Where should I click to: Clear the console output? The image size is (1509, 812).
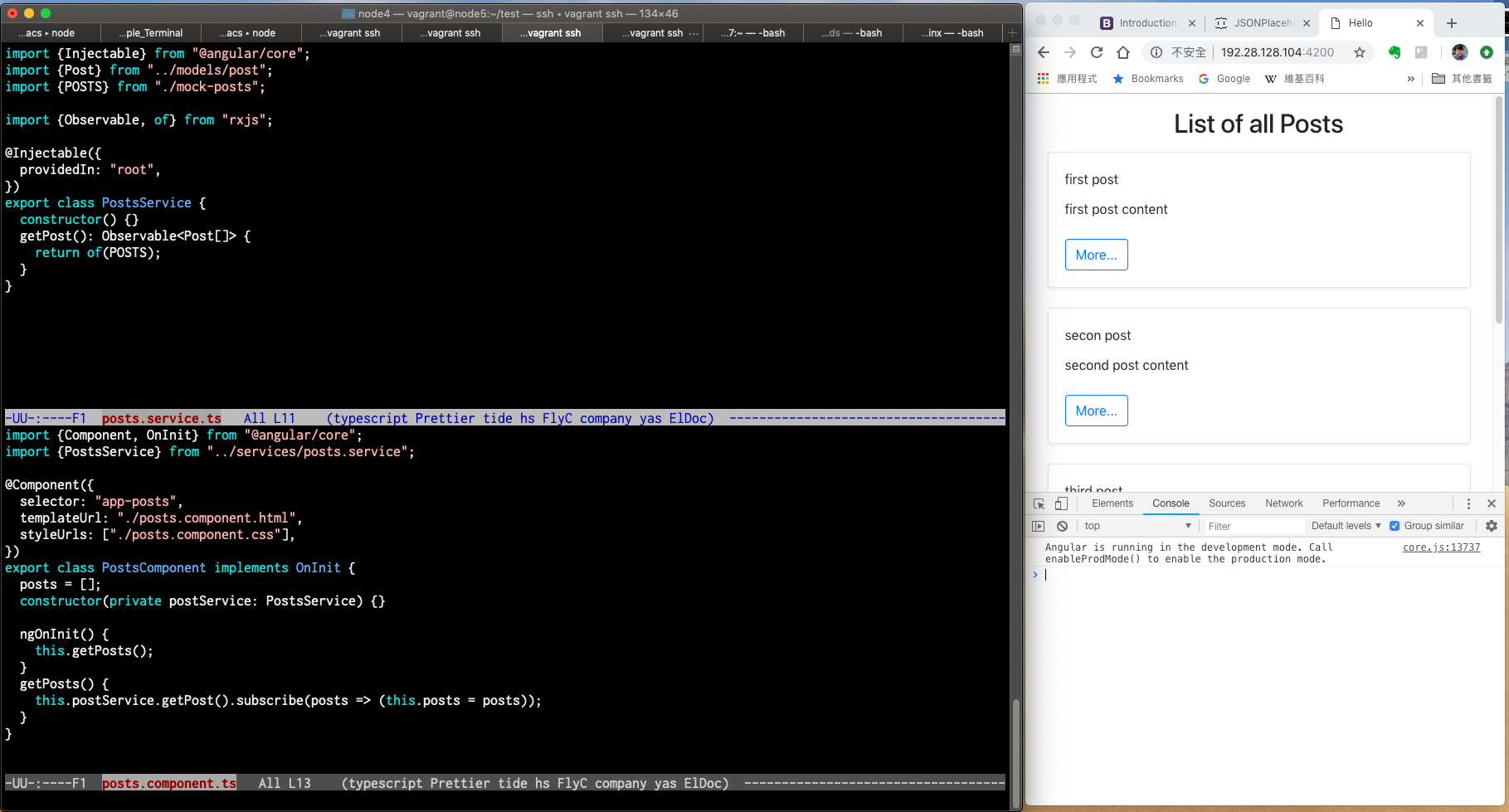click(1062, 526)
